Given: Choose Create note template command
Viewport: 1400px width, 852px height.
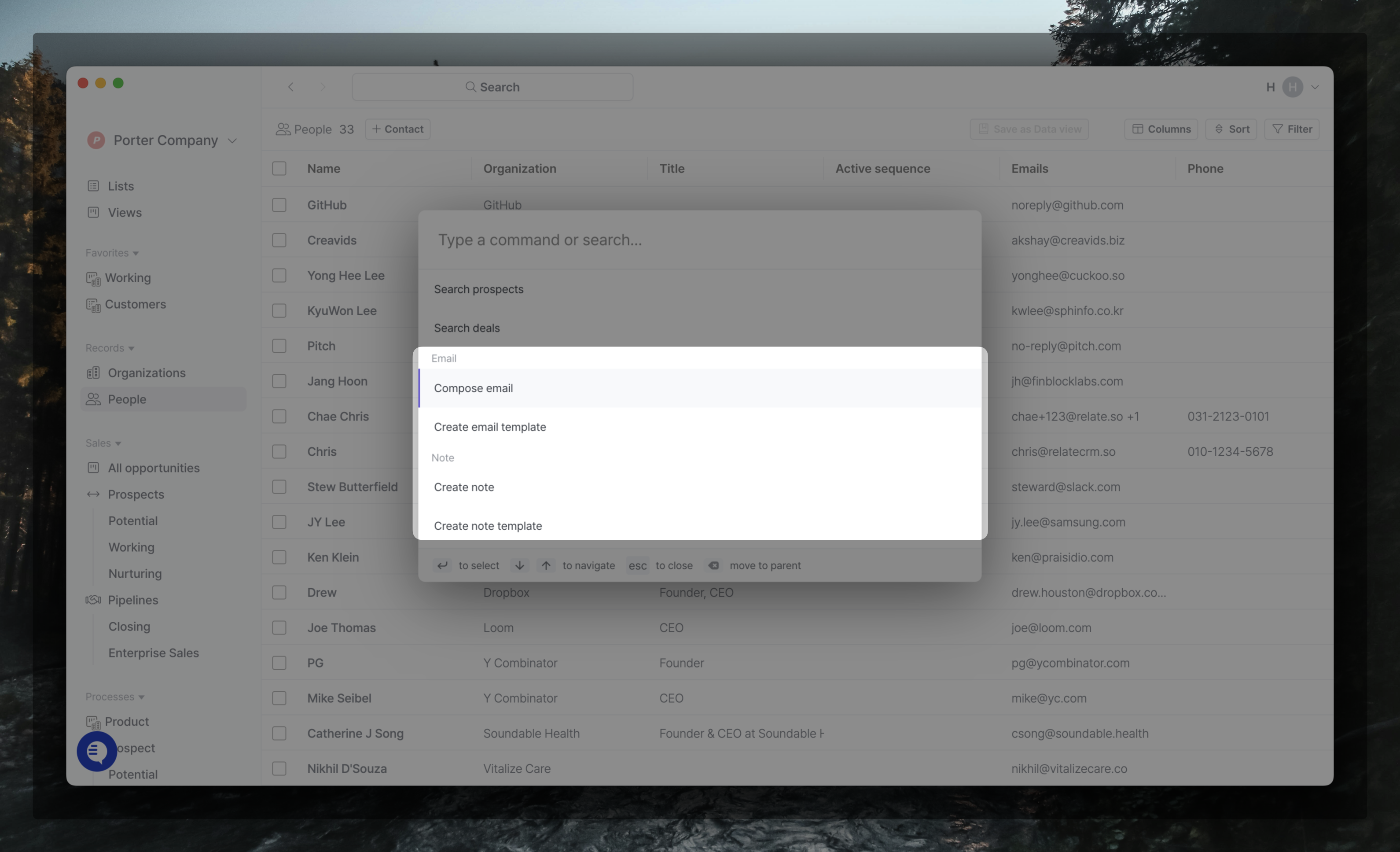Looking at the screenshot, I should click(x=488, y=526).
